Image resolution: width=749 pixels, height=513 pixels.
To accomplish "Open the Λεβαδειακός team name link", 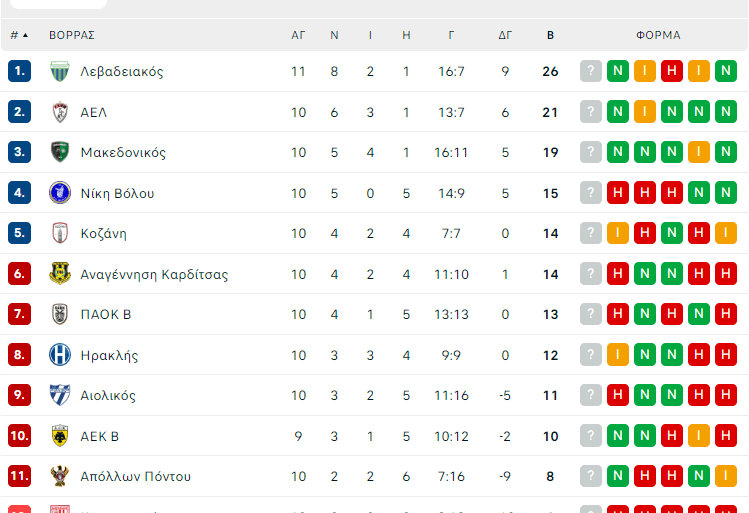I will (x=122, y=72).
